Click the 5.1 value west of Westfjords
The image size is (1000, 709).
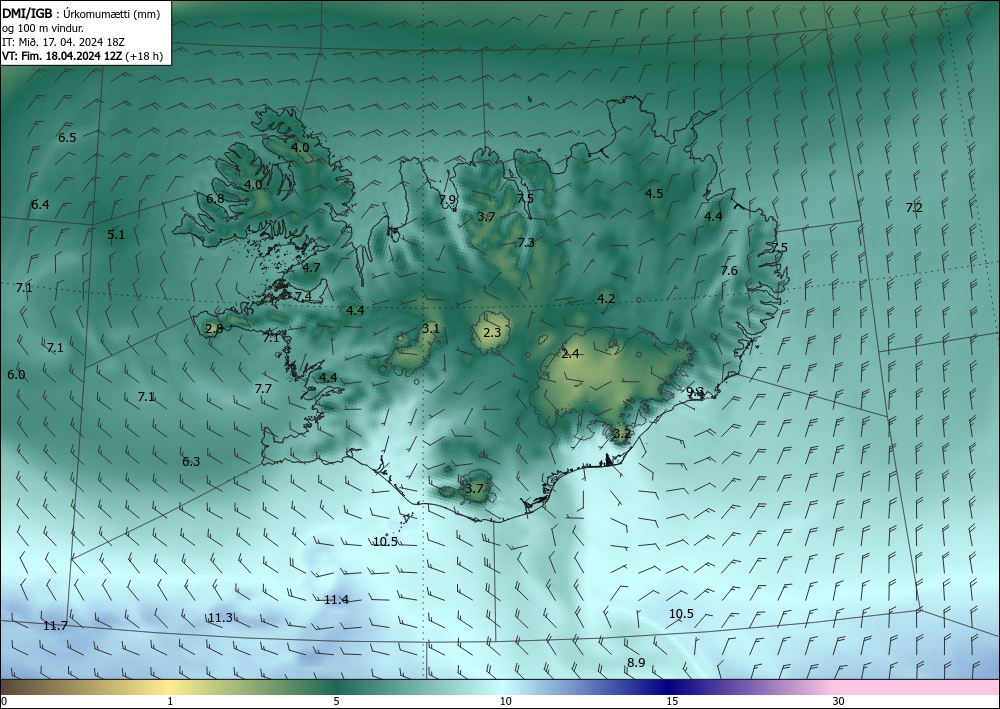[116, 235]
